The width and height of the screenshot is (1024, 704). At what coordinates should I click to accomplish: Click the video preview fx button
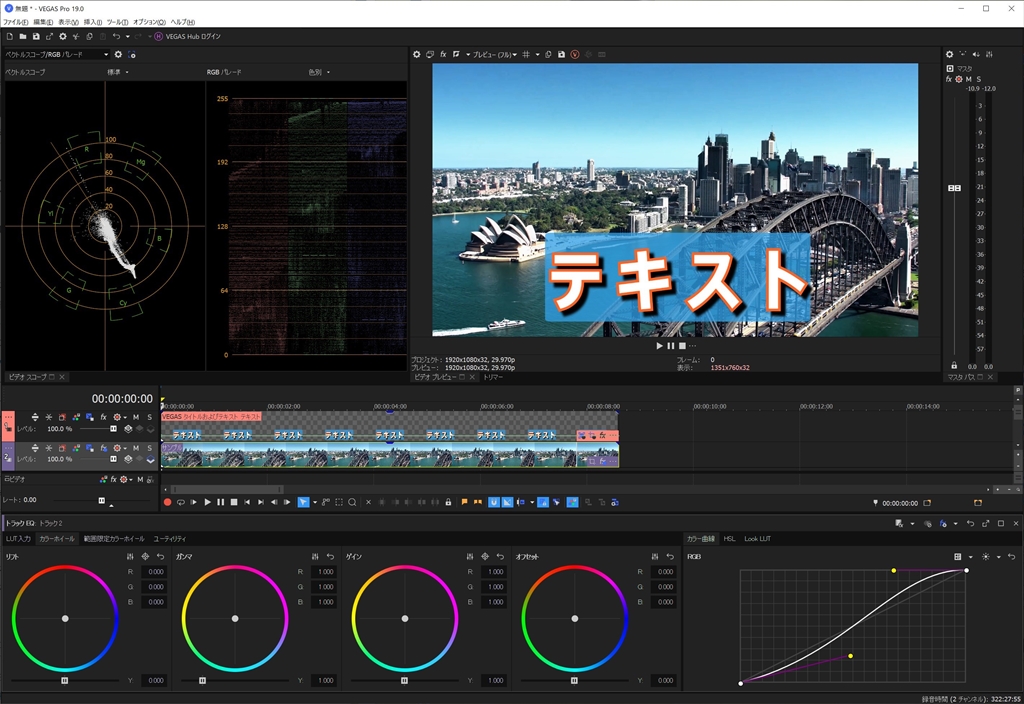442,54
